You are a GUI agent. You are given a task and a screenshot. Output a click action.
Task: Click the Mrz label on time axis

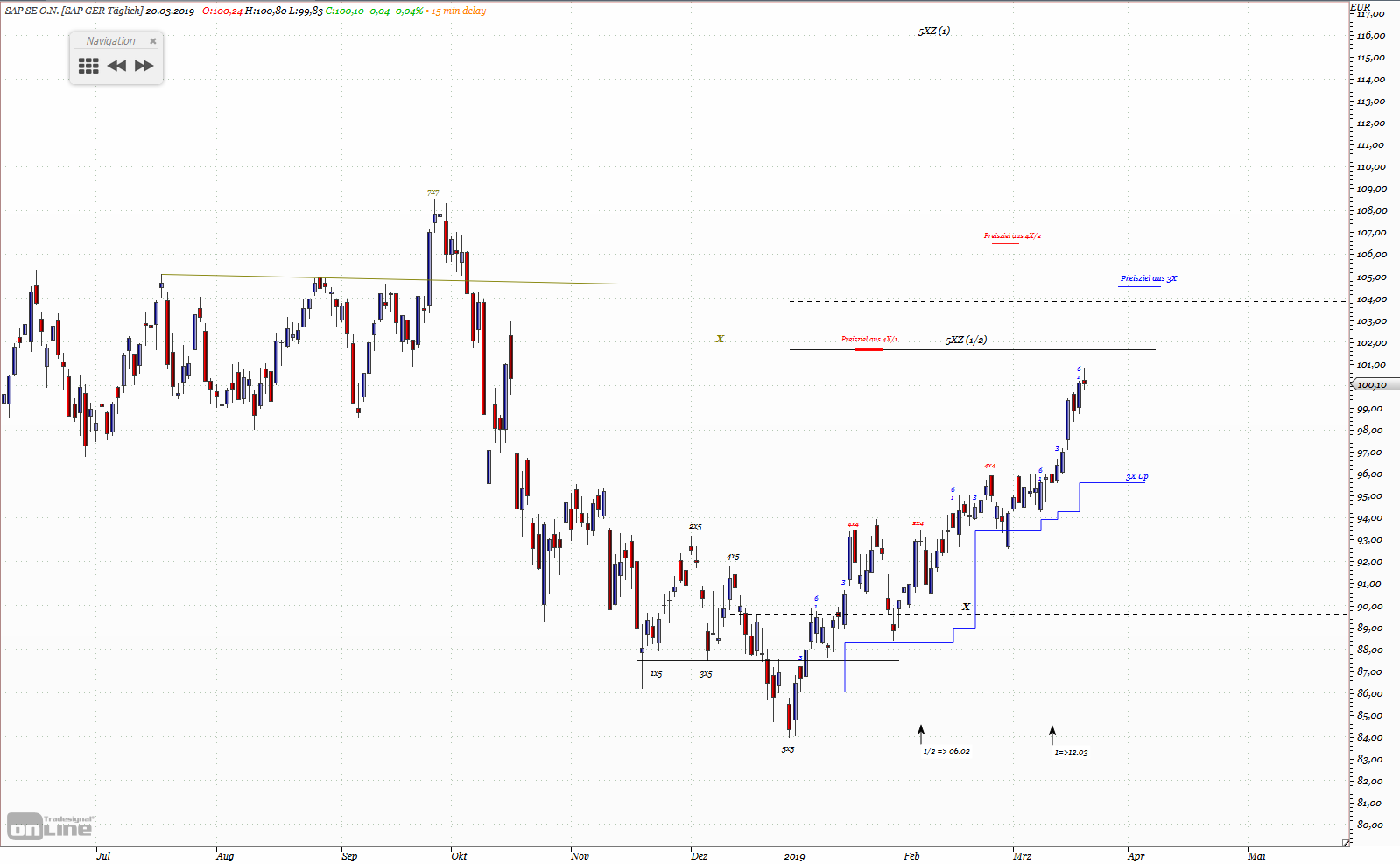pyautogui.click(x=1022, y=855)
